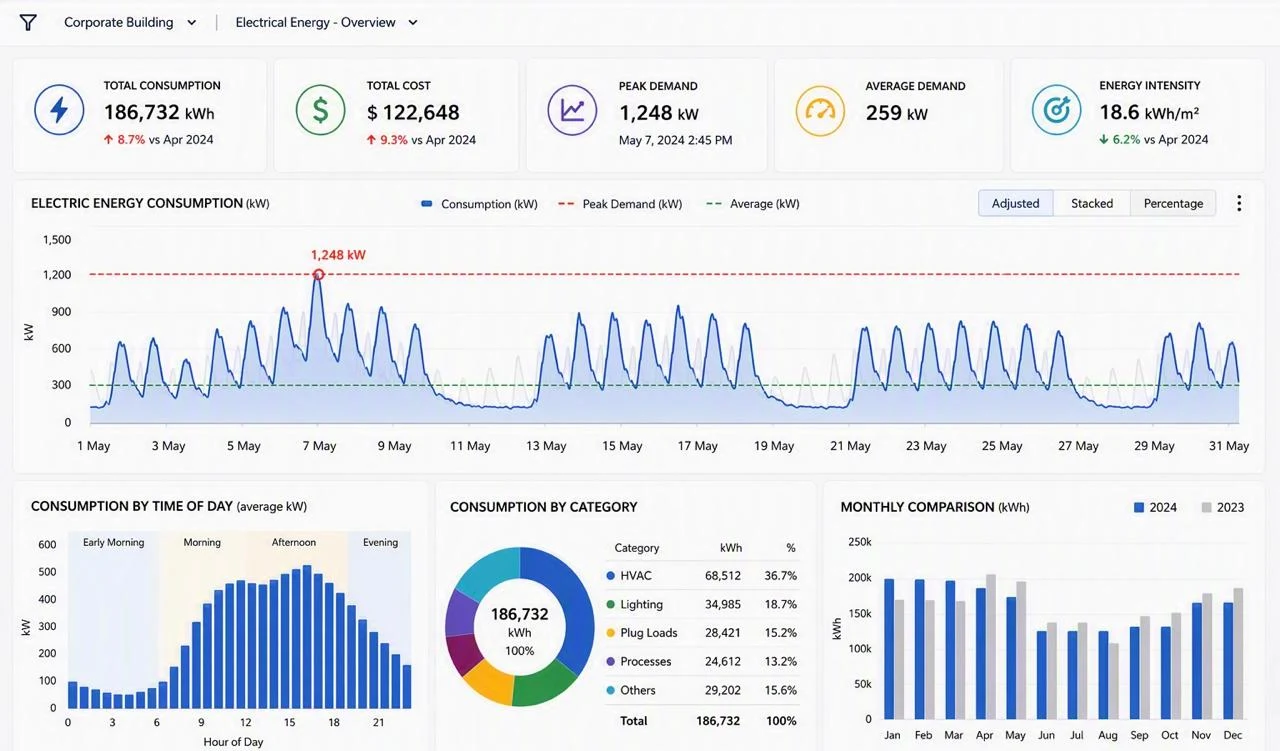Viewport: 1280px width, 751px height.
Task: Click the Processes purple color dot
Action: pos(610,662)
